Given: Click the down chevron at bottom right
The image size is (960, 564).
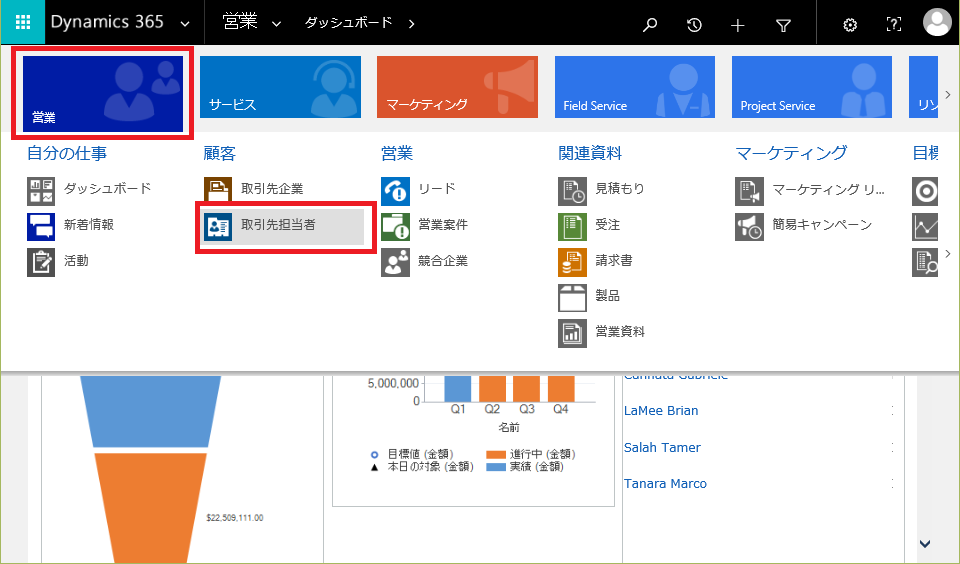Looking at the screenshot, I should (925, 543).
